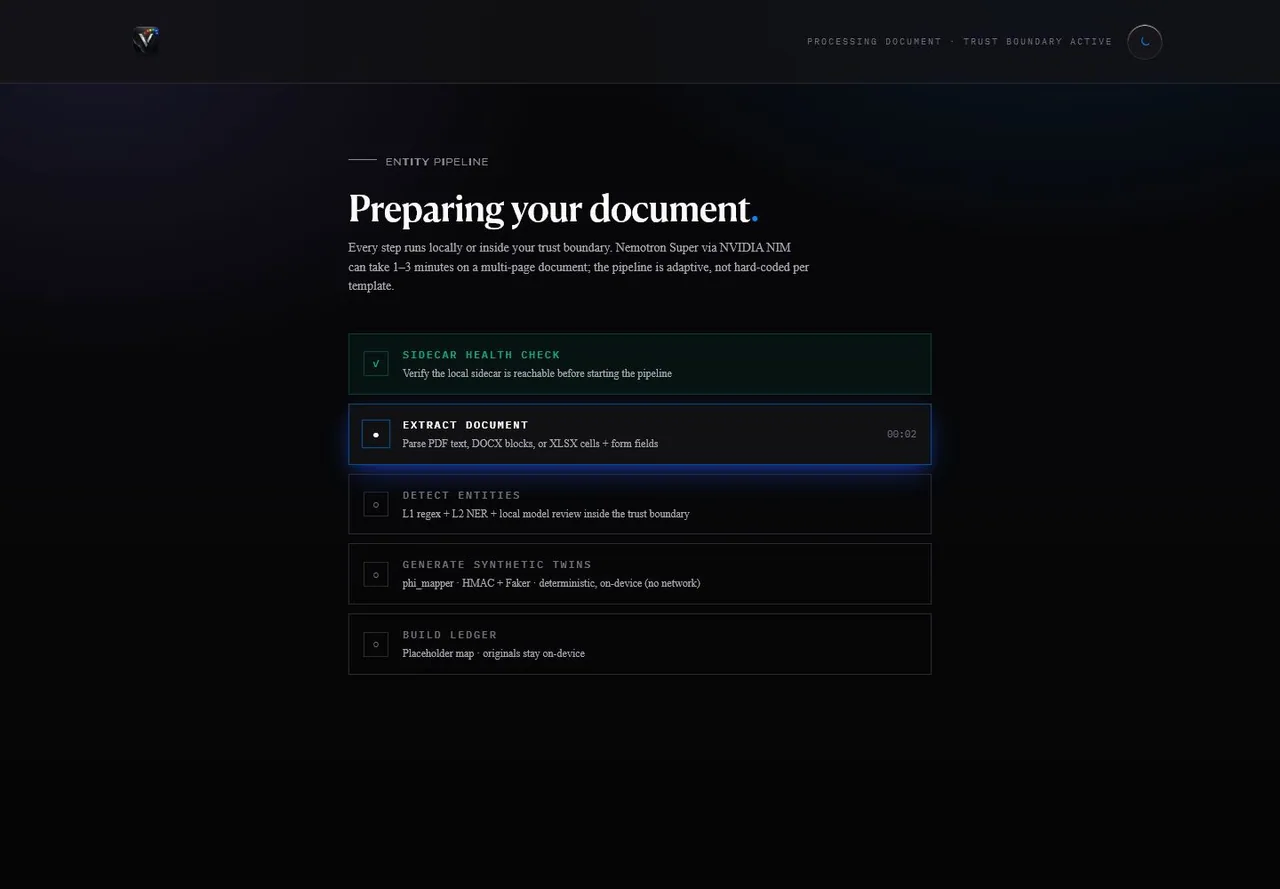The image size is (1280, 889).
Task: Select the Sidecar Health Check step card
Action: (640, 364)
